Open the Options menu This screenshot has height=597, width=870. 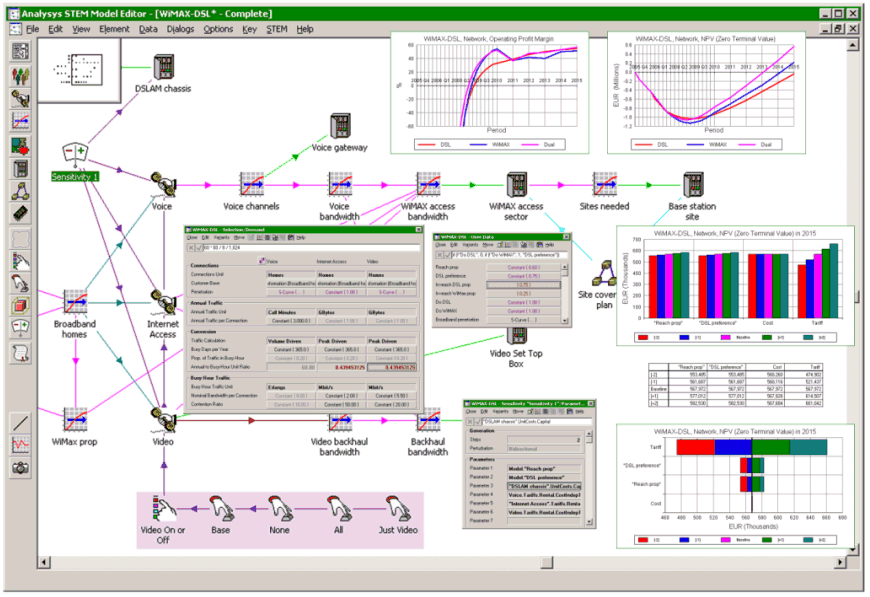pyautogui.click(x=218, y=29)
